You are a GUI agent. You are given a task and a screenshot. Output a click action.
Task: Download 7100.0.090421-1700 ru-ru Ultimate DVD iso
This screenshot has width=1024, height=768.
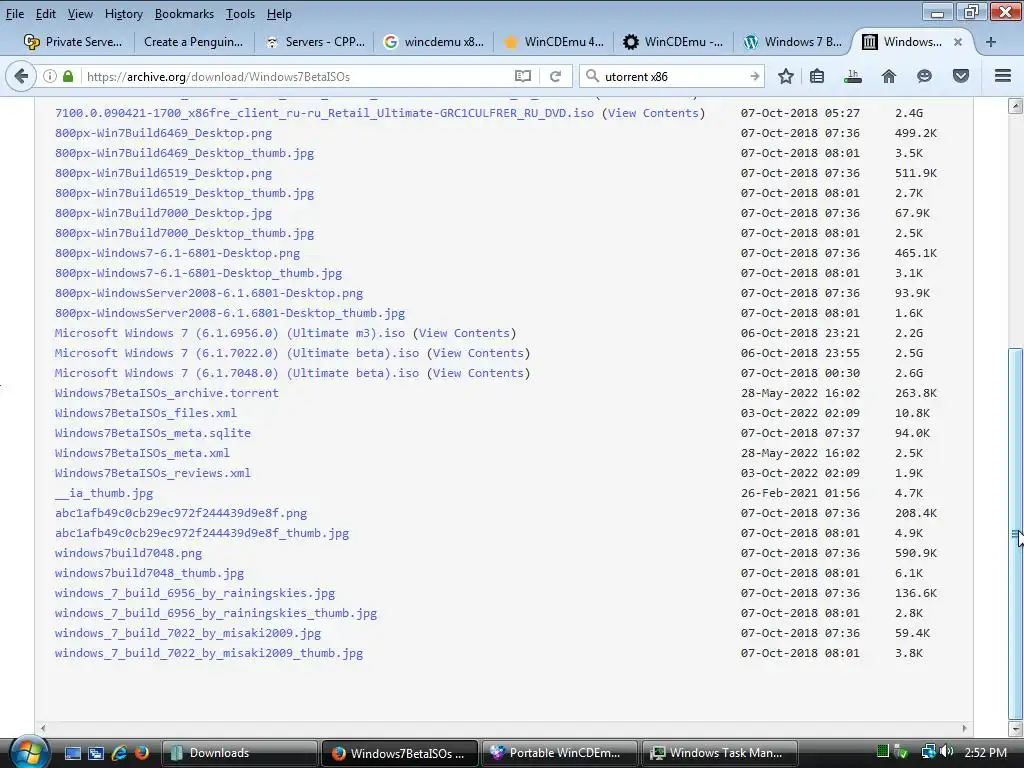pos(325,113)
